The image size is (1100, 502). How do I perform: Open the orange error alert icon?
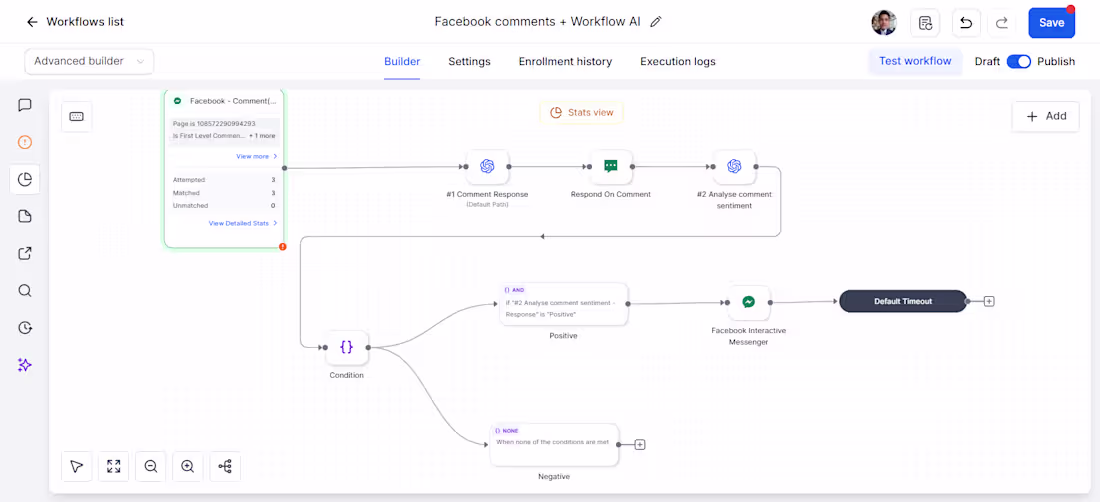pos(25,142)
